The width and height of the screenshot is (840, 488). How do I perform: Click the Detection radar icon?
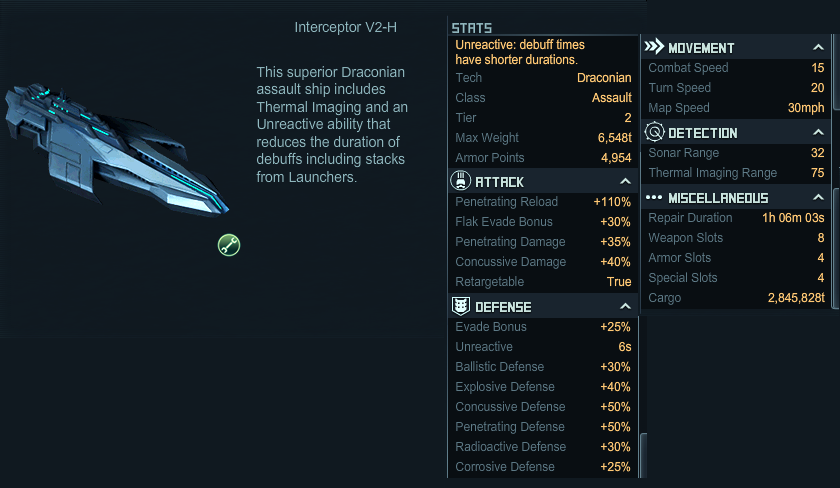tap(654, 132)
